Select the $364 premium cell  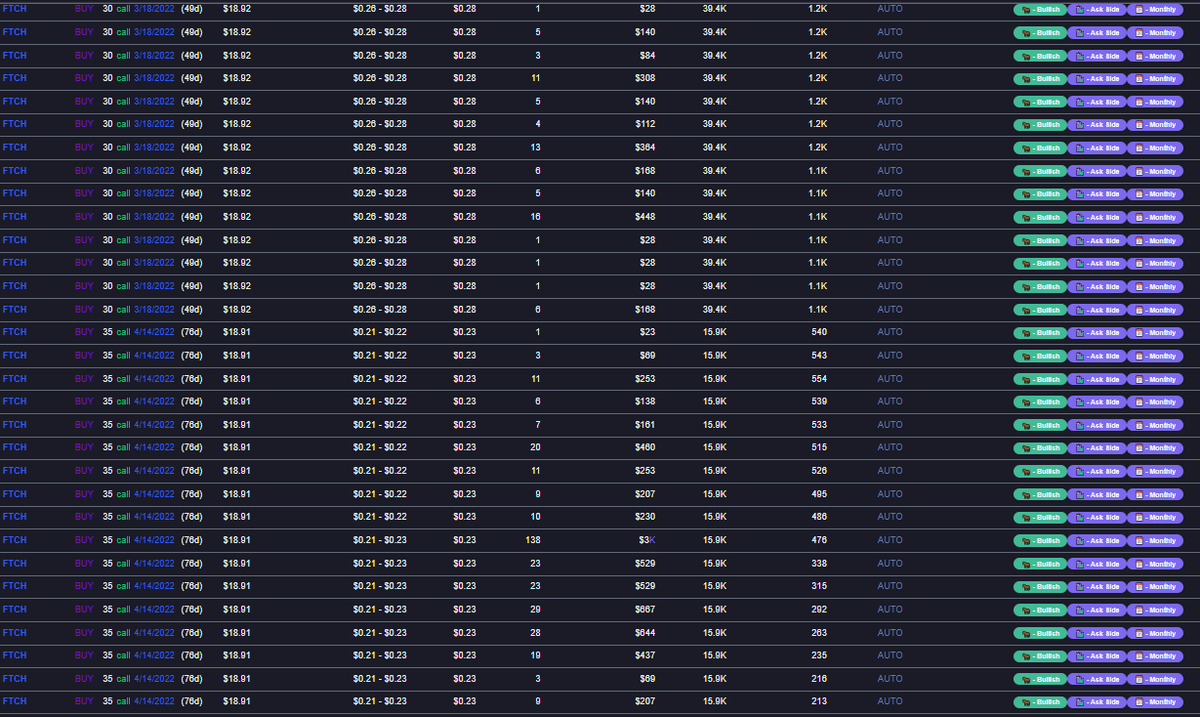pos(643,147)
